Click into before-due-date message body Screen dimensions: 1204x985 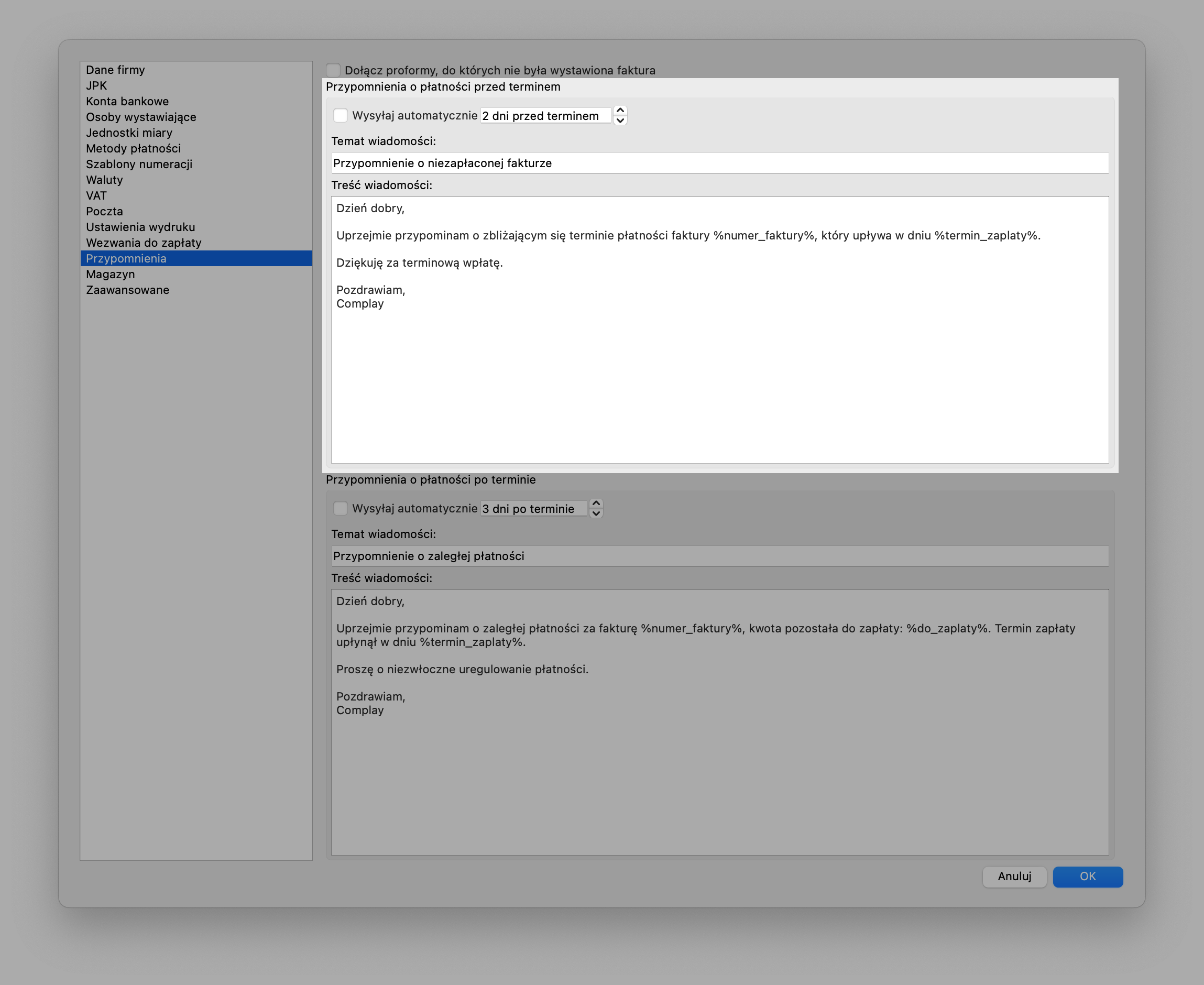[x=720, y=330]
